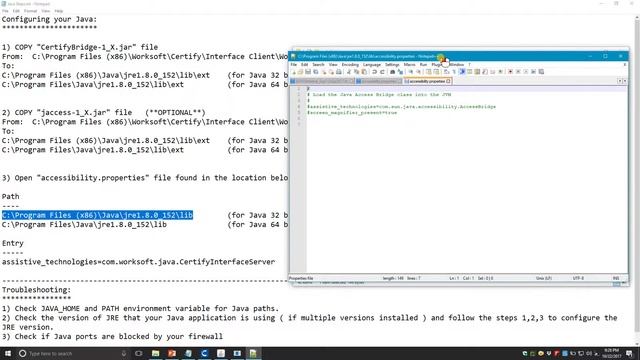The width and height of the screenshot is (640, 360).
Task: Click the Replace icon in Notepad++ toolbar
Action: pos(400,72)
